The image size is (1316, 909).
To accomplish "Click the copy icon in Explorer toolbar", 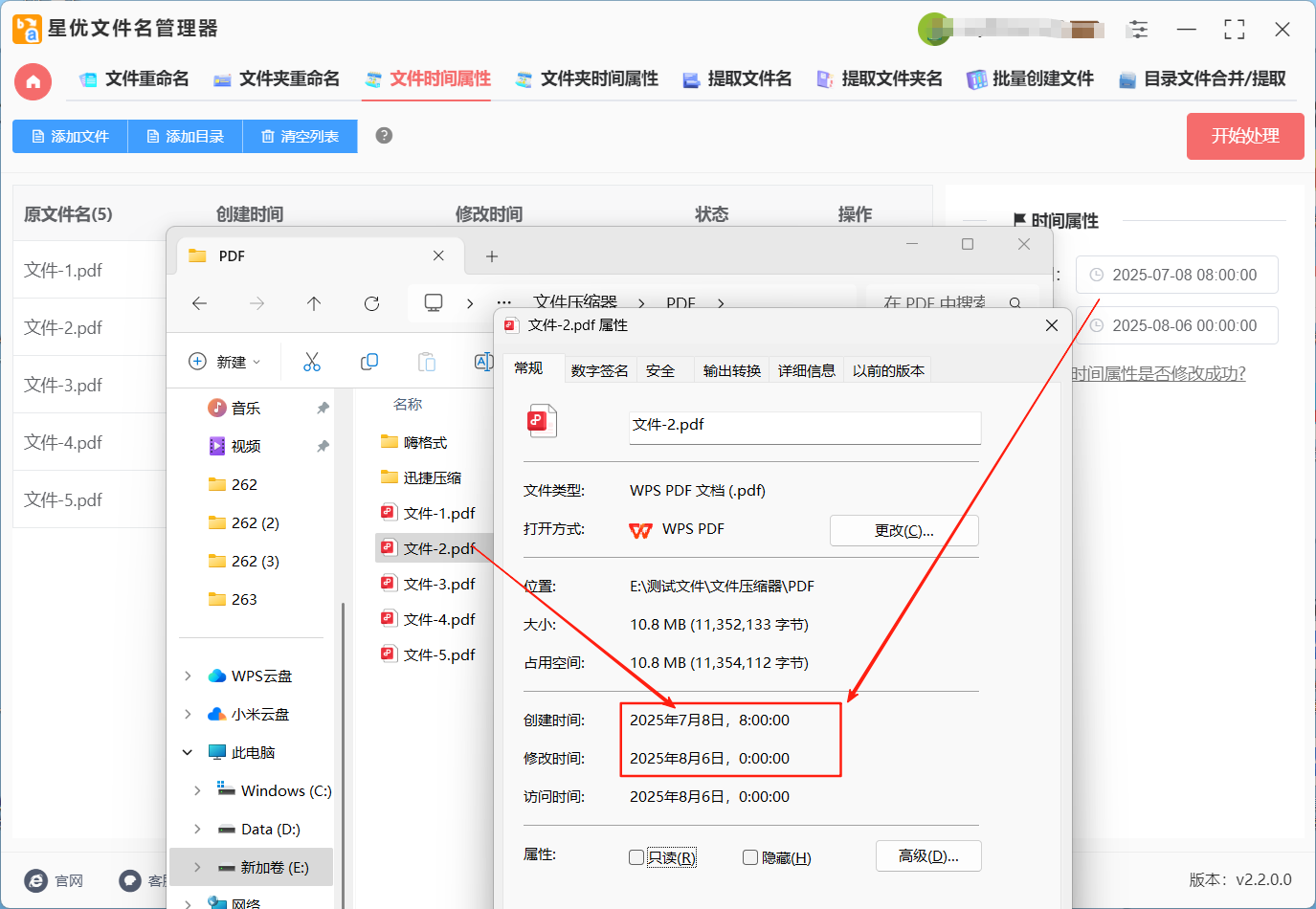I will (369, 362).
